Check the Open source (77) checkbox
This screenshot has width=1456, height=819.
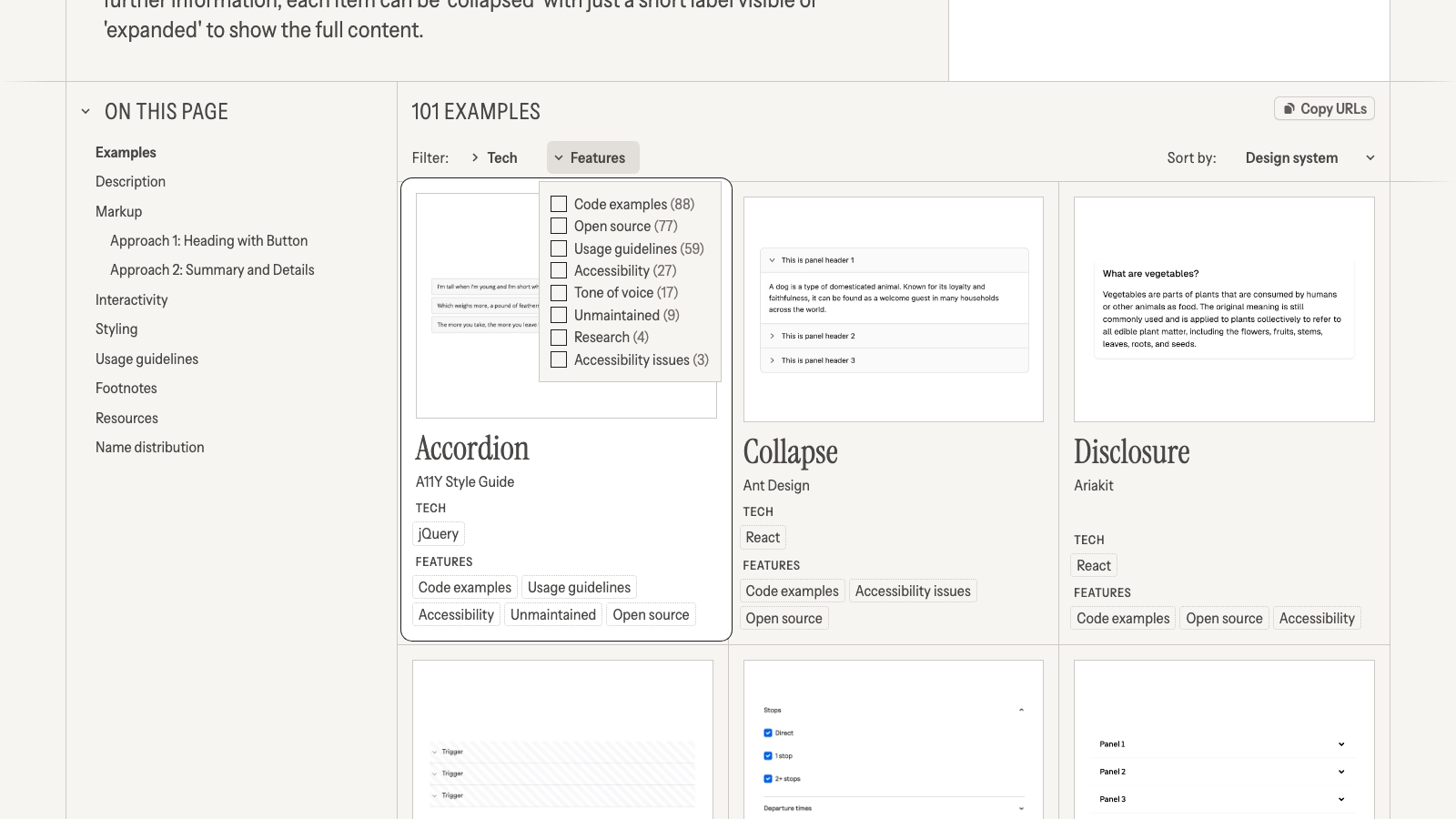559,226
